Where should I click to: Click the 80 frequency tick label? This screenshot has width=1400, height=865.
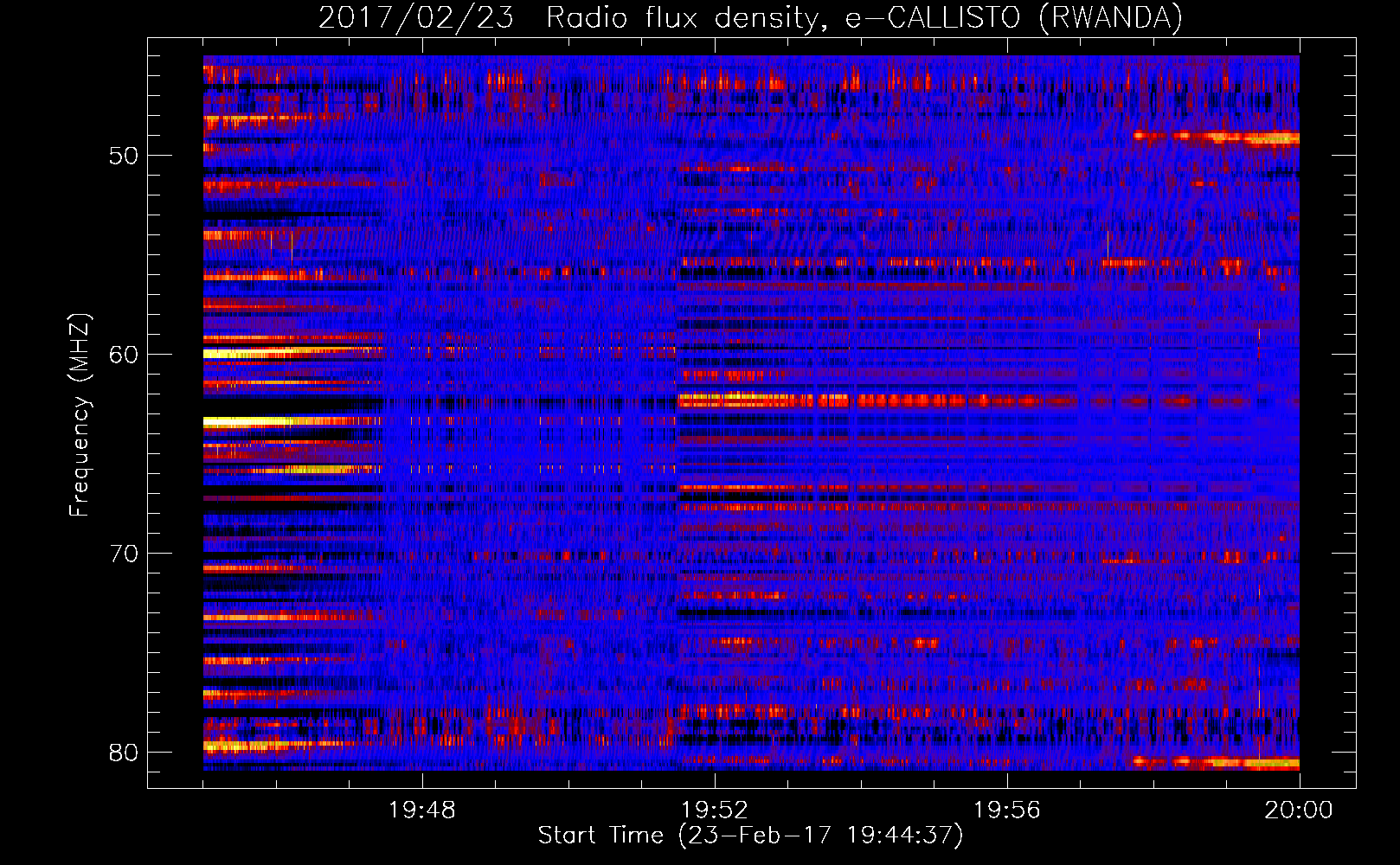124,753
